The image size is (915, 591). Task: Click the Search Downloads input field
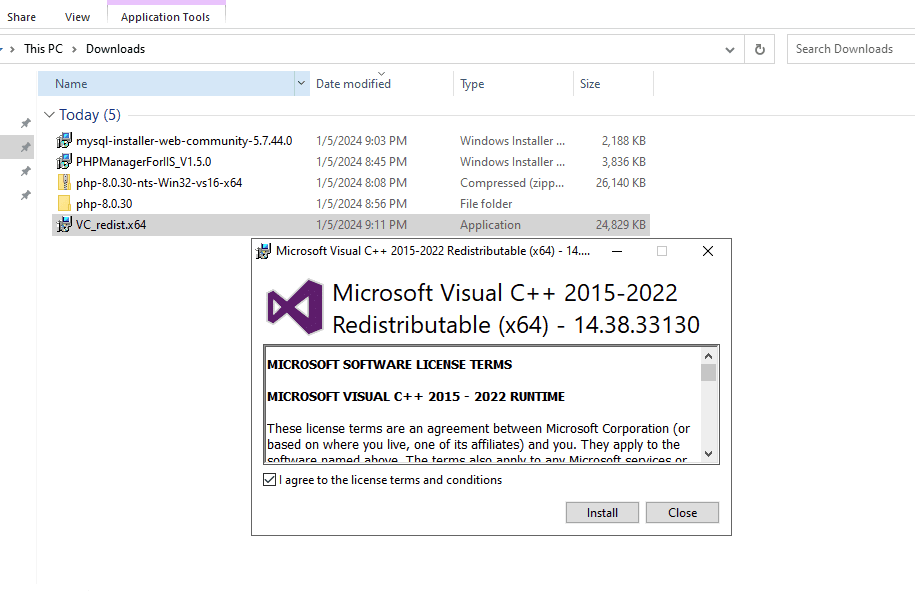[850, 49]
